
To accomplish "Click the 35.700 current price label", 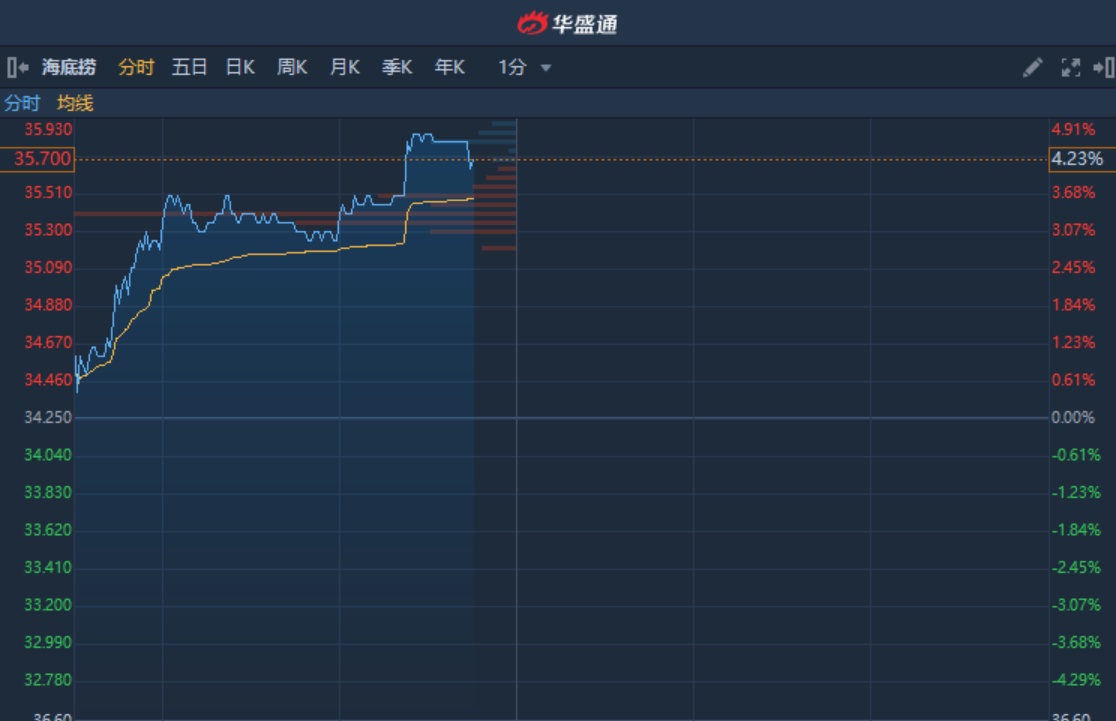I will (37, 159).
